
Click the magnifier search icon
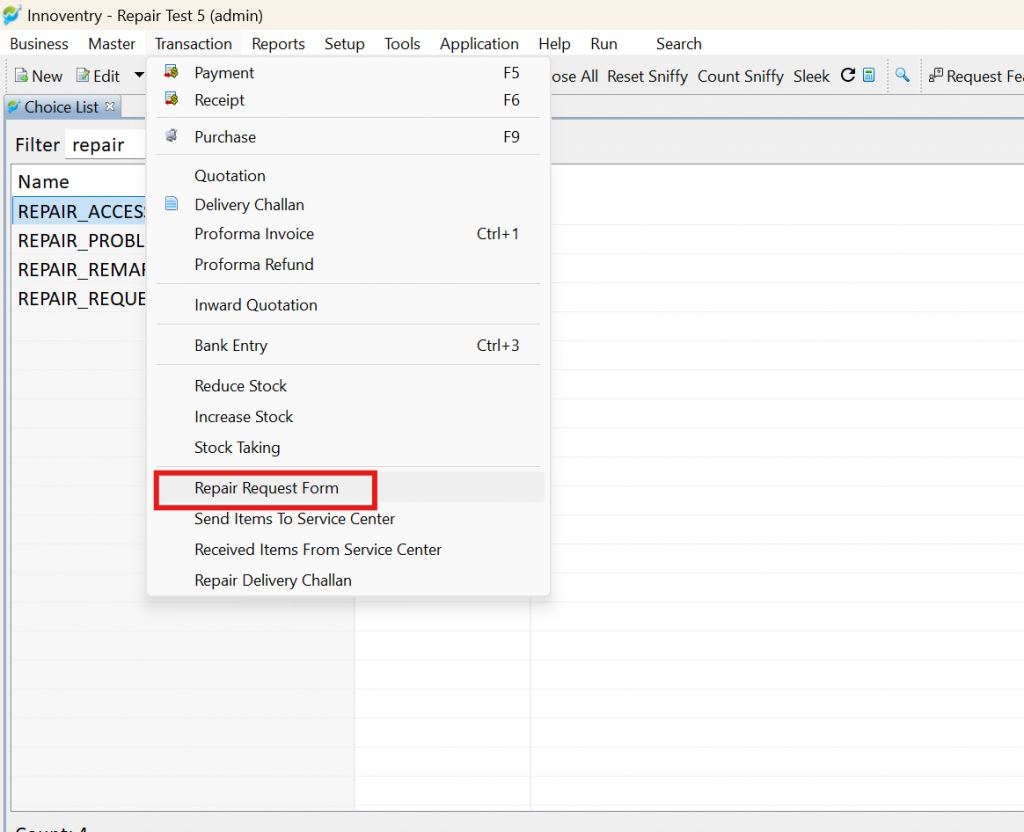tap(902, 76)
